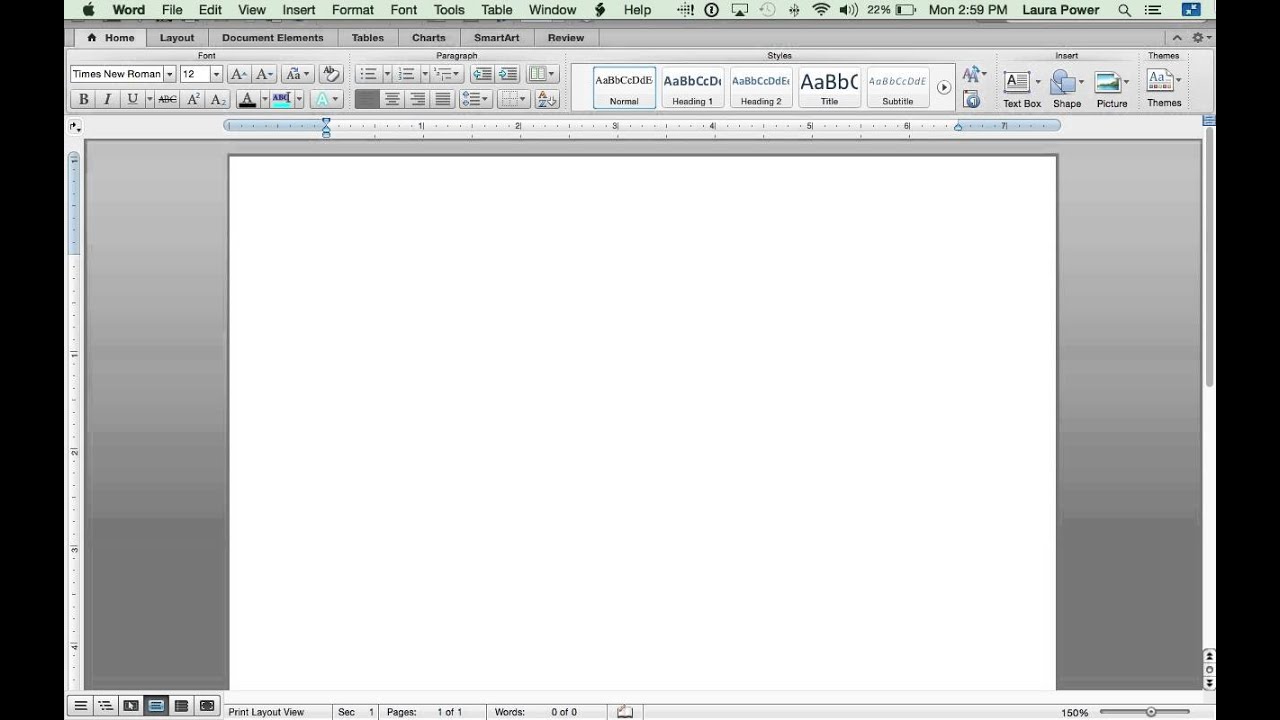
Task: Open Spotlight search in menu bar
Action: pos(1124,10)
